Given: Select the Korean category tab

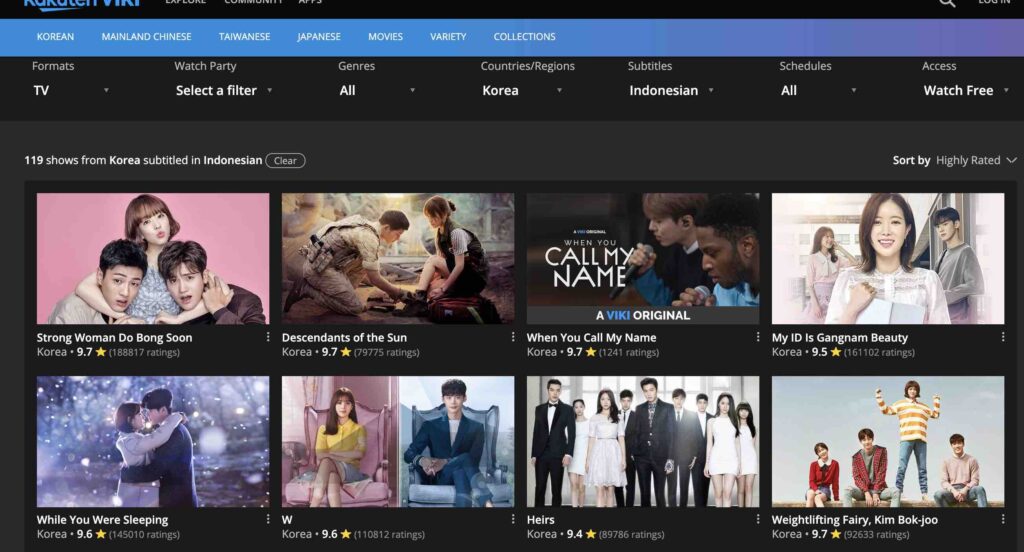Looking at the screenshot, I should pyautogui.click(x=56, y=37).
